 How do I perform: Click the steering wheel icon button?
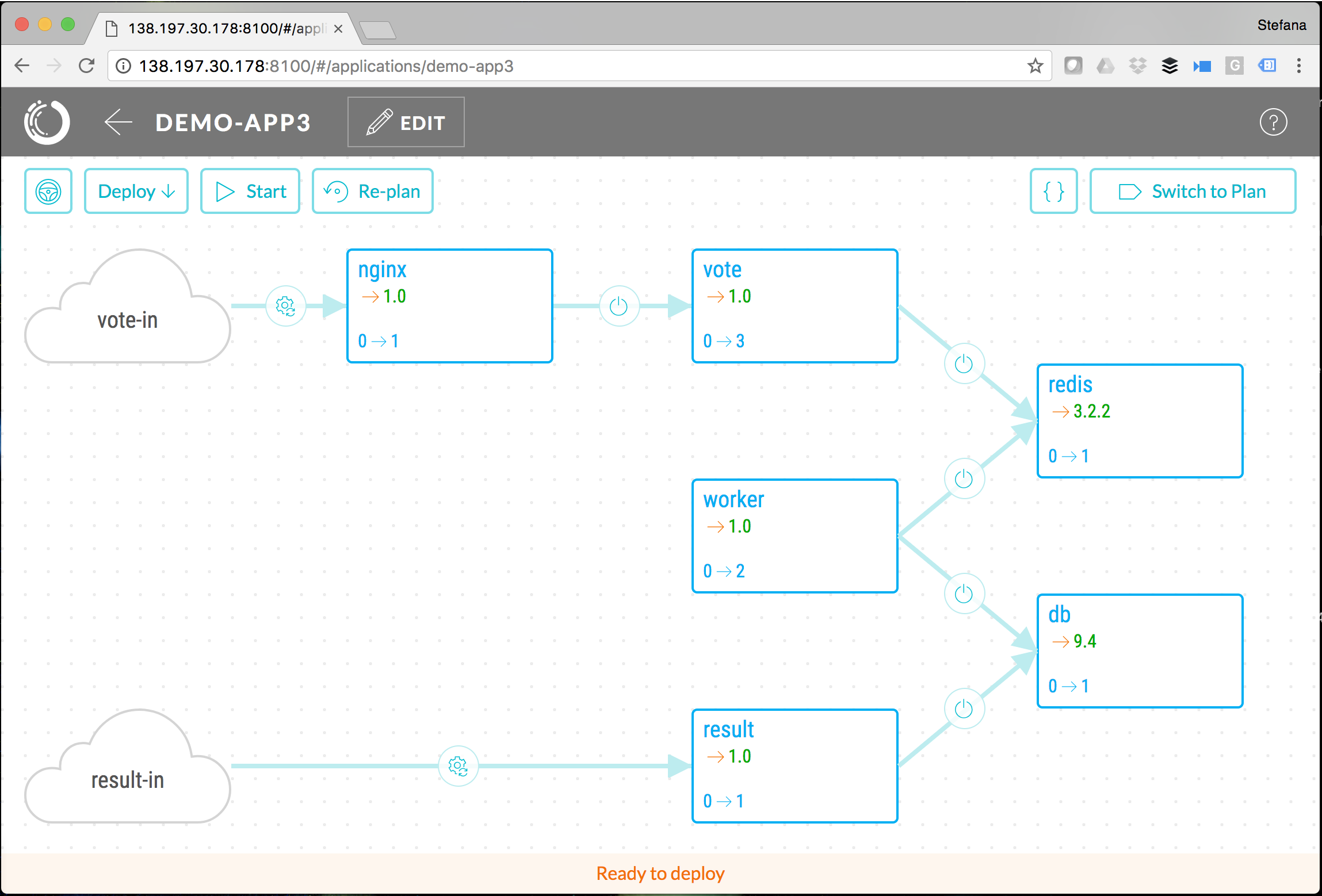point(48,192)
